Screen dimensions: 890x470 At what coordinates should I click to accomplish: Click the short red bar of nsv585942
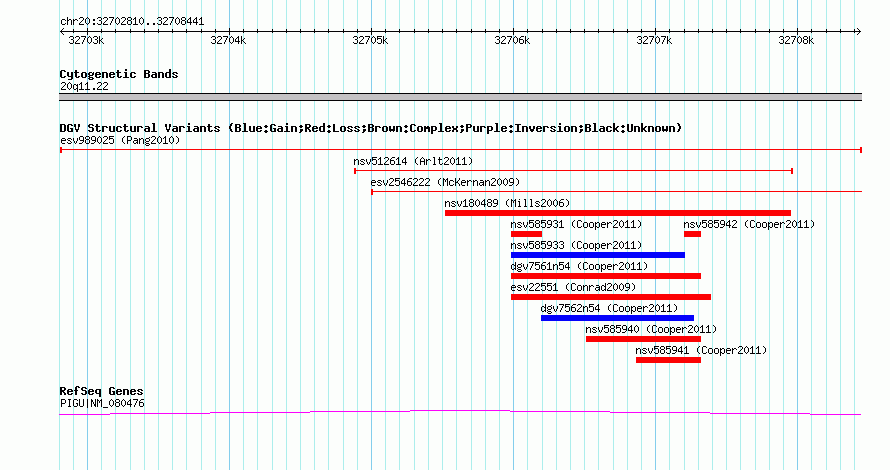click(x=692, y=234)
